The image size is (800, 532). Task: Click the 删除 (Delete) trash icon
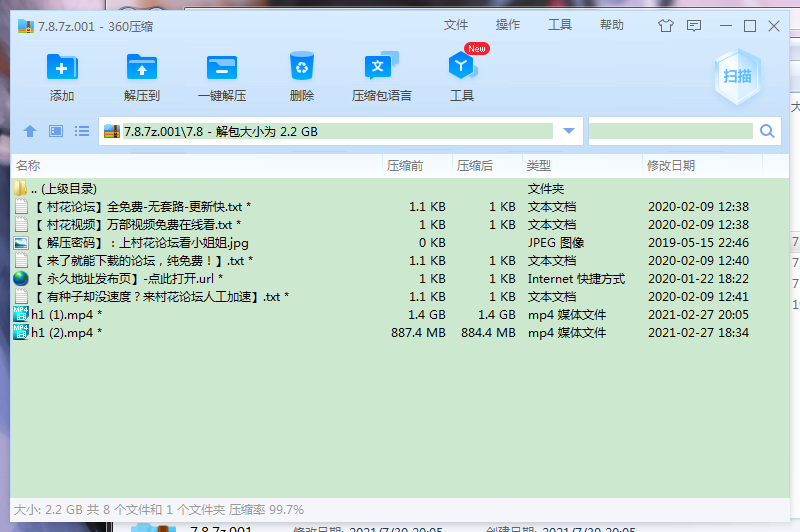[301, 68]
